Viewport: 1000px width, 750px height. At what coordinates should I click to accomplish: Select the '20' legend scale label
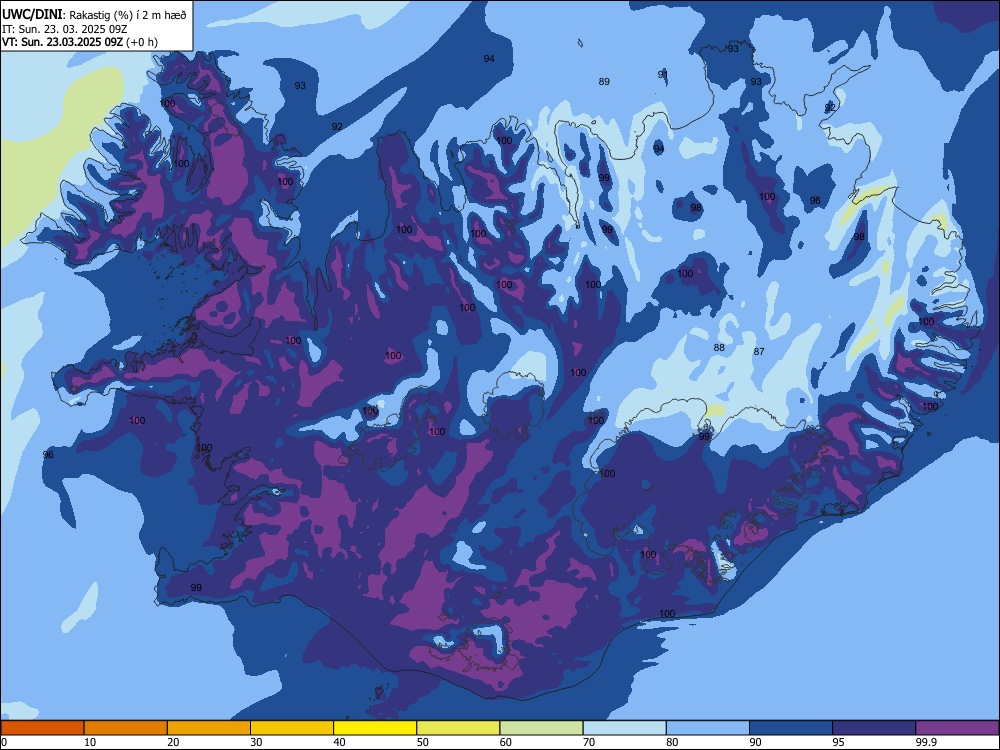173,742
